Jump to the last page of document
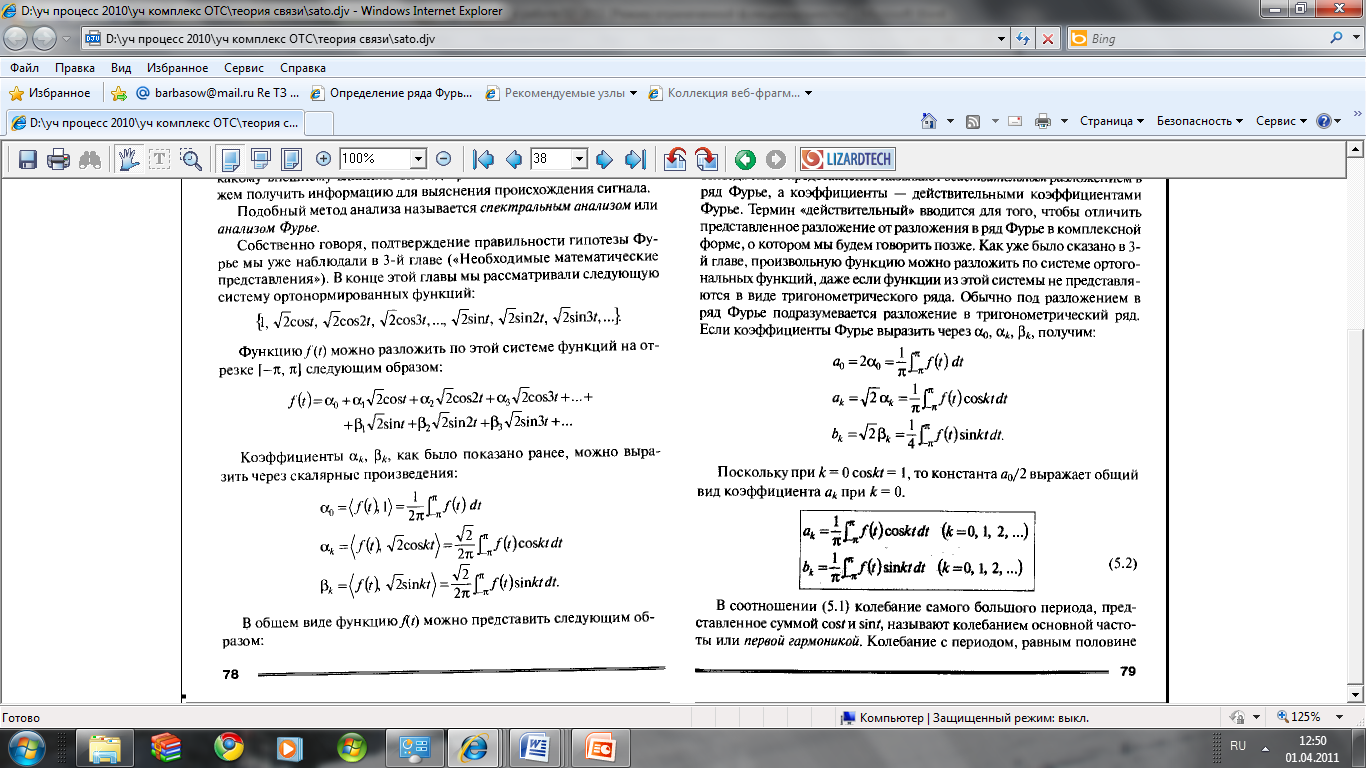The image size is (1366, 768). click(x=634, y=159)
